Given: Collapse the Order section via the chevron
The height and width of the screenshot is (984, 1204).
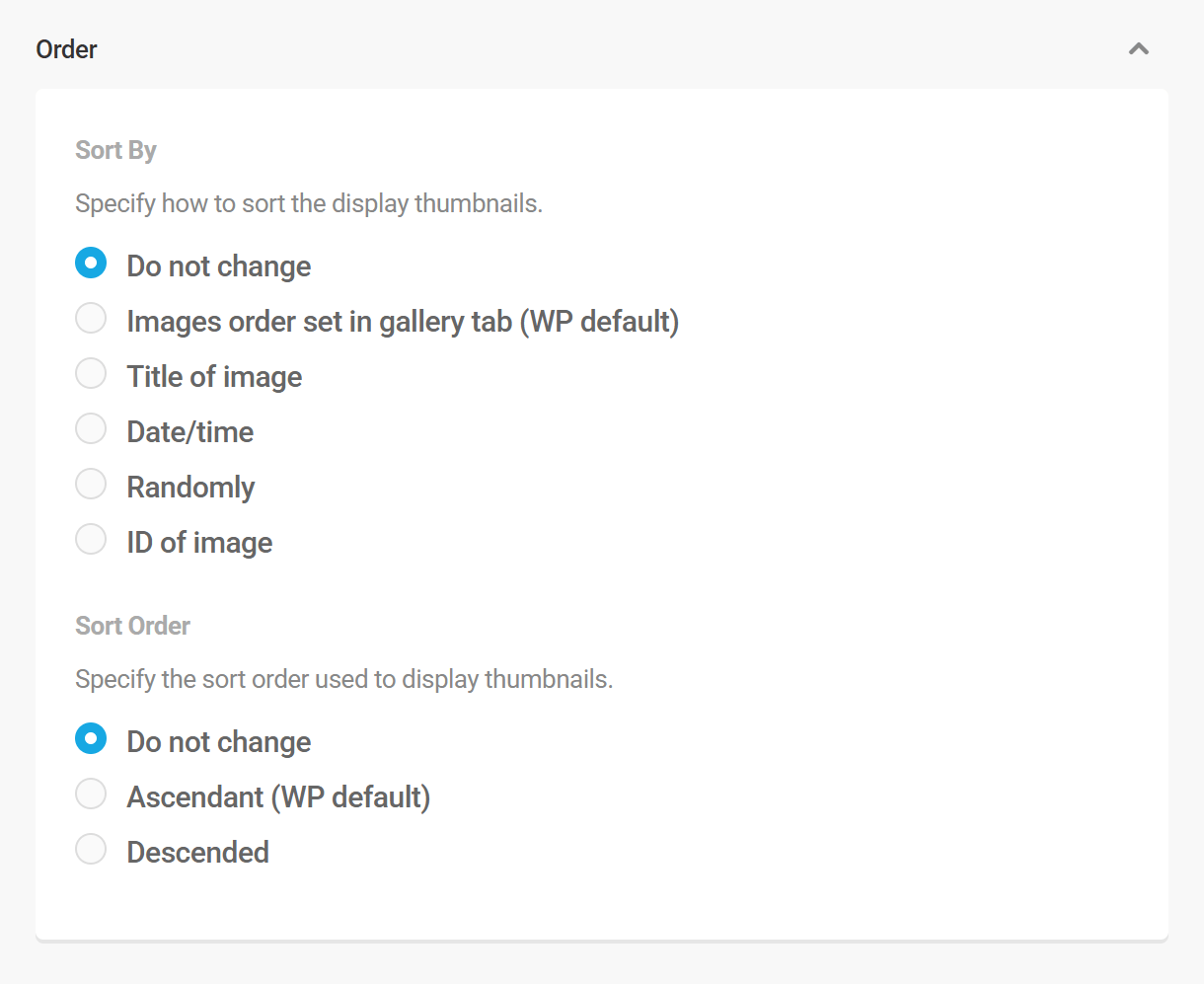Looking at the screenshot, I should 1139,48.
